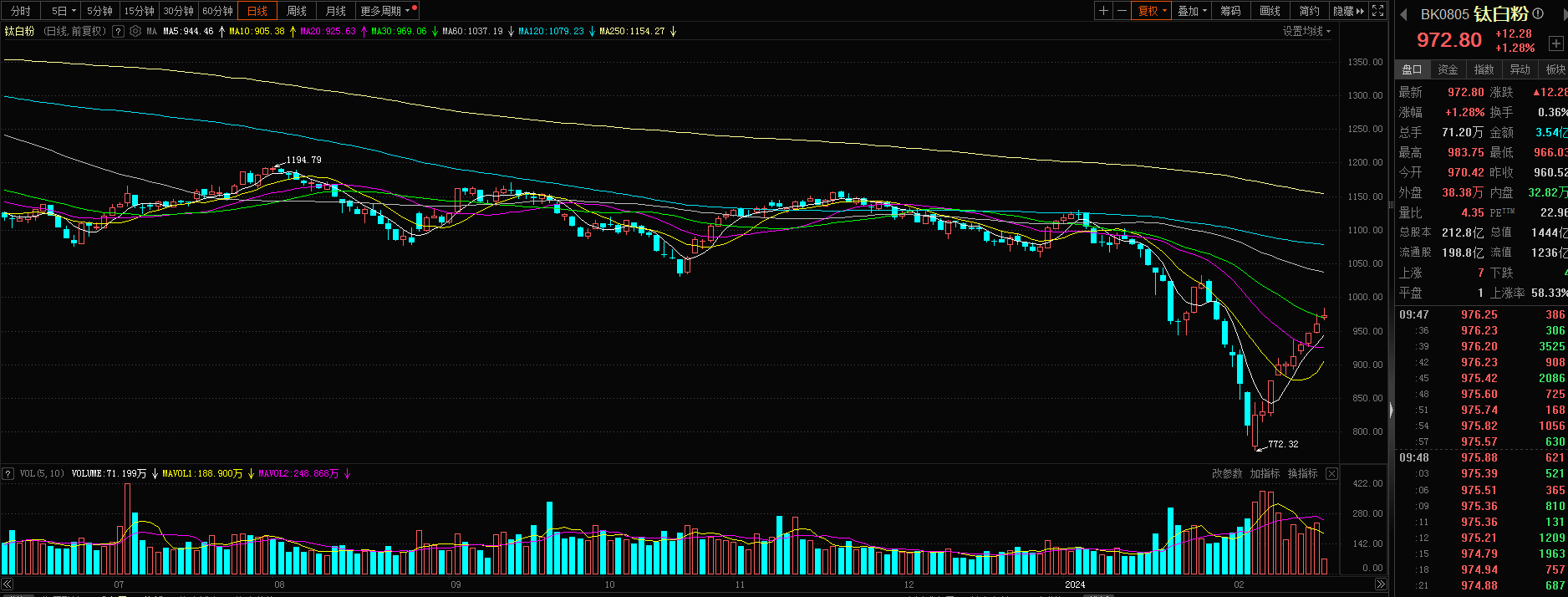Screen dimensions: 1568x597
Task: Toggle the 筹码 chip distribution display
Action: click(x=1230, y=11)
